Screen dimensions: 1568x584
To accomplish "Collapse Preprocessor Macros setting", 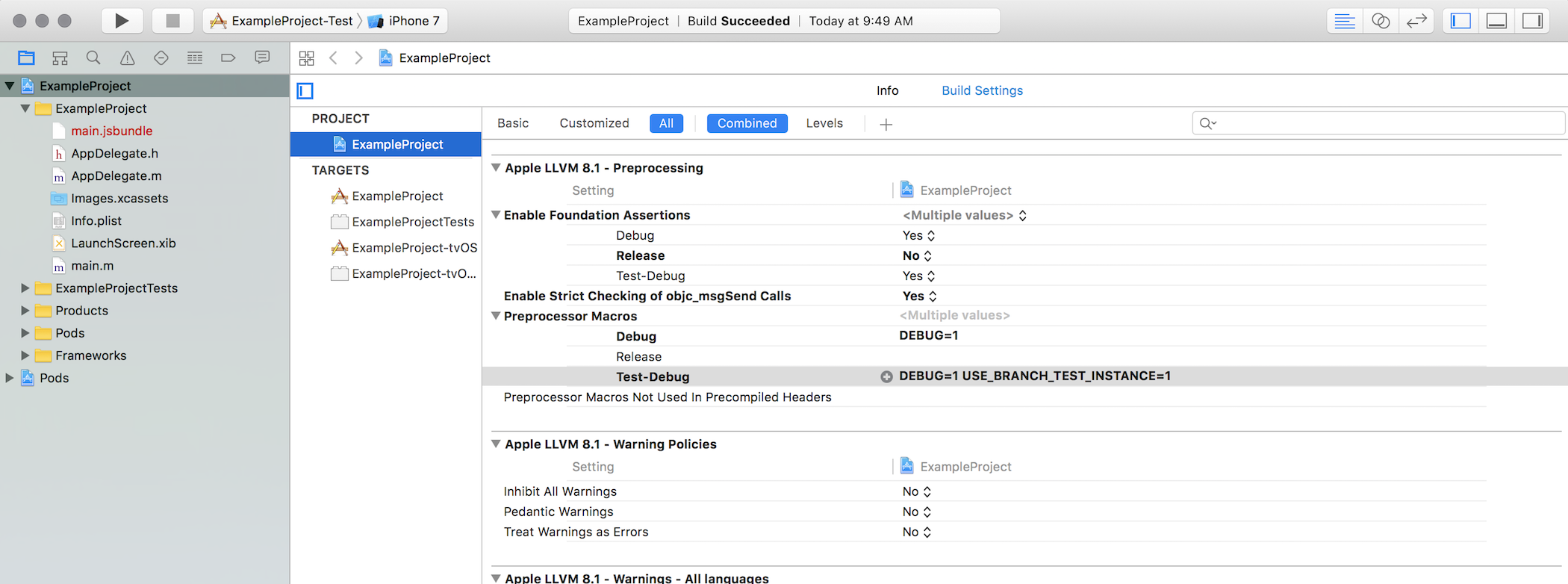I will pos(496,316).
